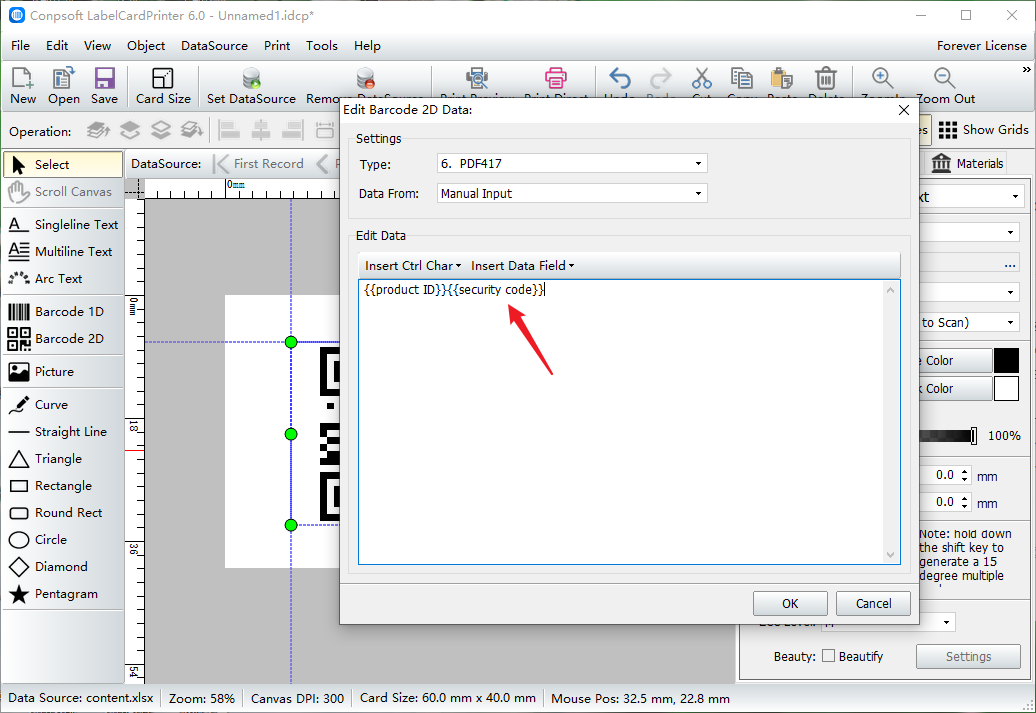1036x713 pixels.
Task: Select the Curve drawing tool
Action: click(x=63, y=404)
